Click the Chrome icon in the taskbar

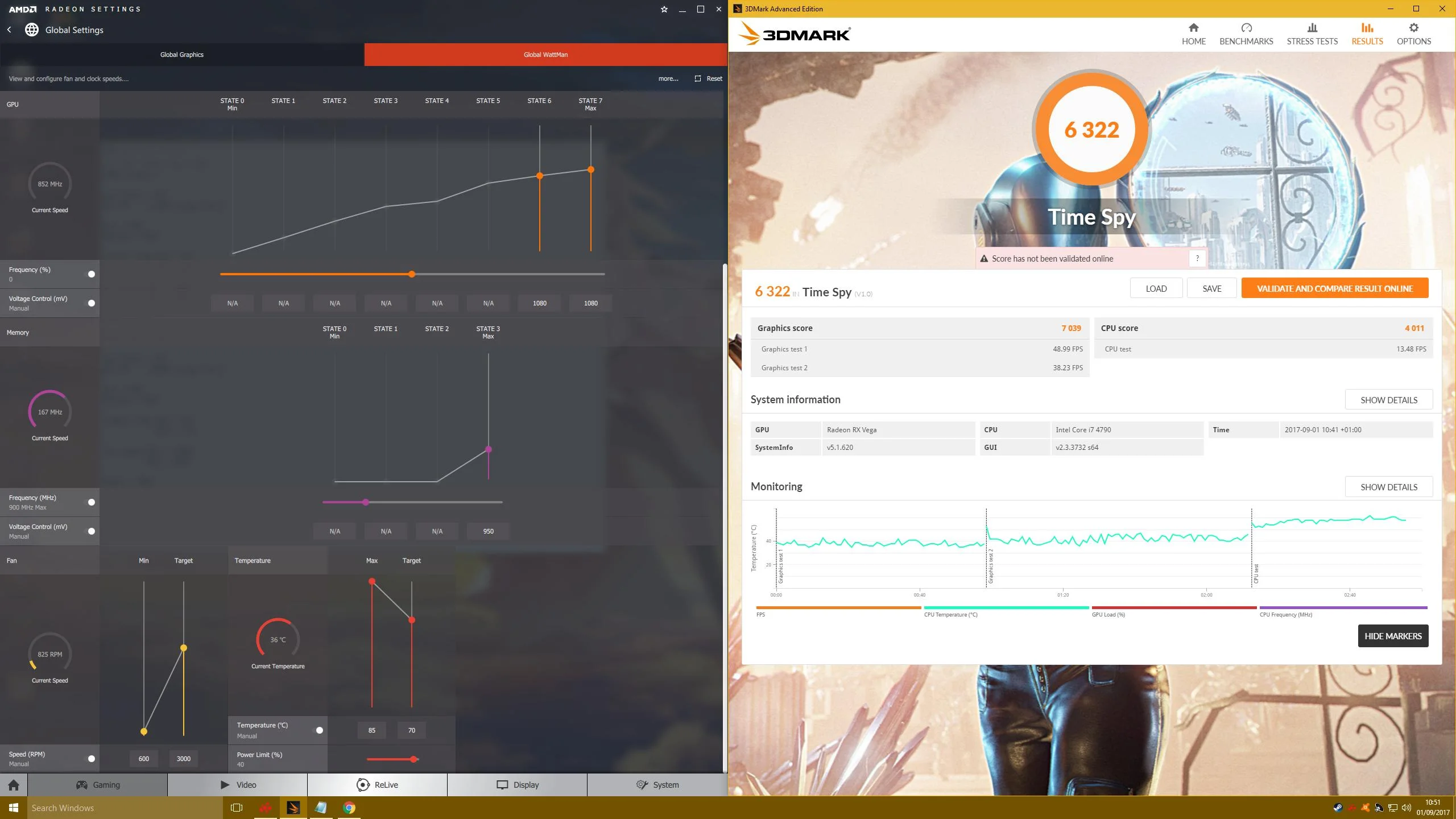coord(349,808)
